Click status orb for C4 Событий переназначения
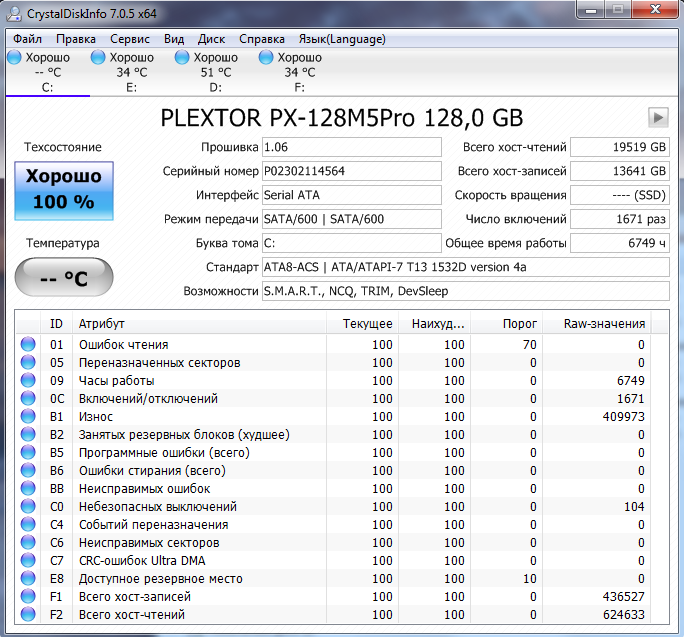The image size is (684, 637). [x=28, y=524]
